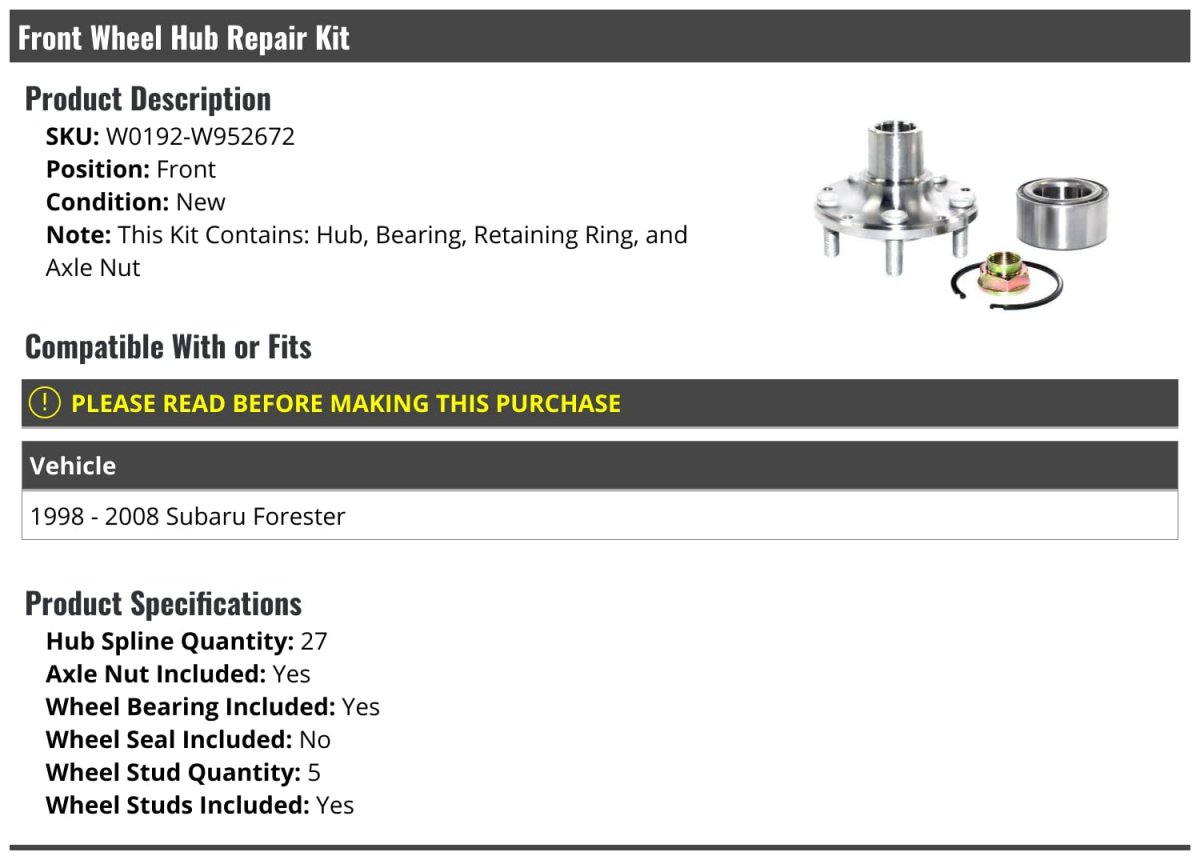Click the wheel bearing in the product photo
Screen dimensions: 1200x860
coord(1063,212)
